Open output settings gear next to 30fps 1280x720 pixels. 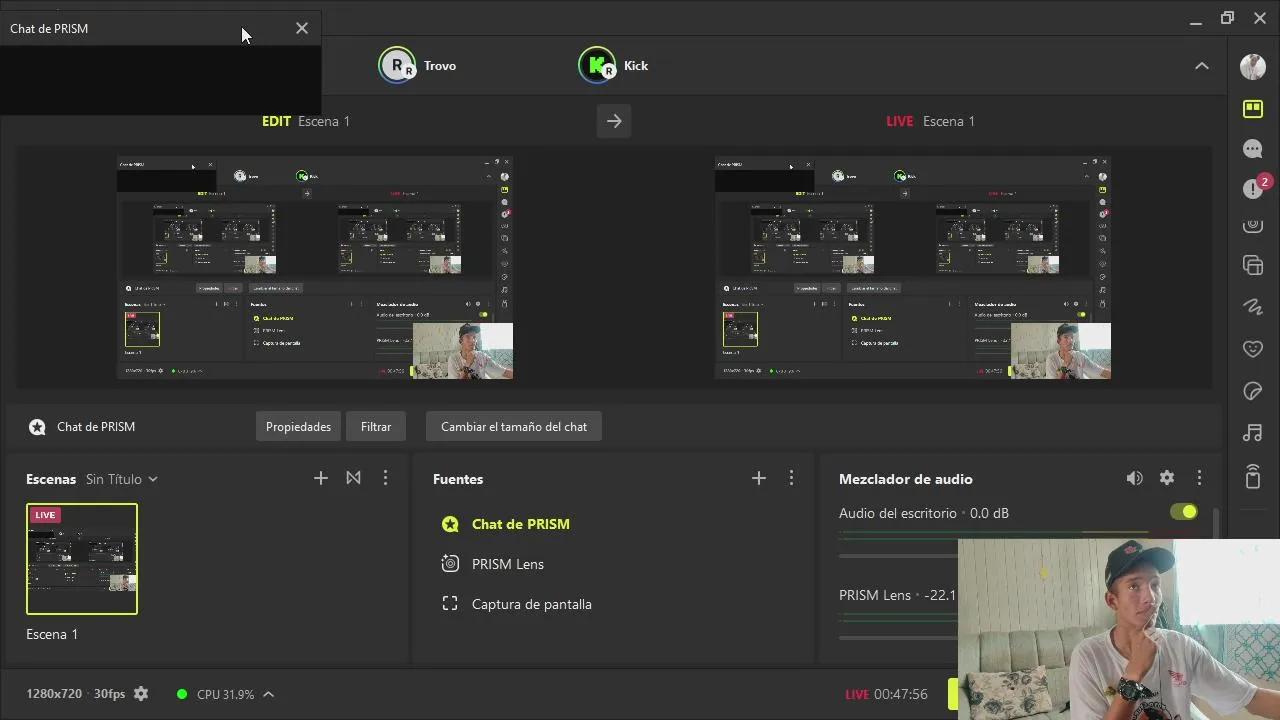click(141, 694)
